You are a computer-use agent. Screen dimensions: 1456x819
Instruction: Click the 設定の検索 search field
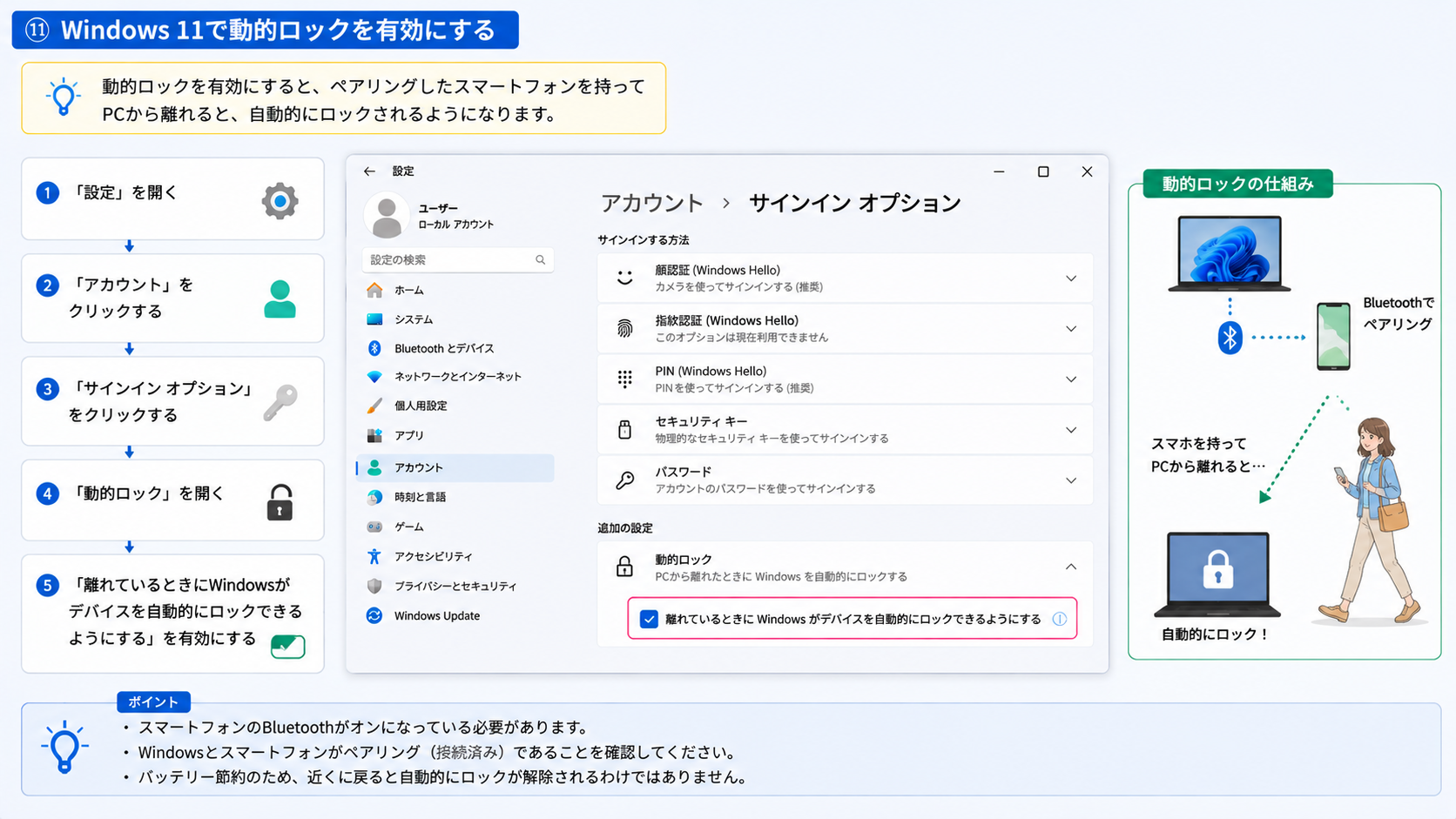pyautogui.click(x=457, y=259)
